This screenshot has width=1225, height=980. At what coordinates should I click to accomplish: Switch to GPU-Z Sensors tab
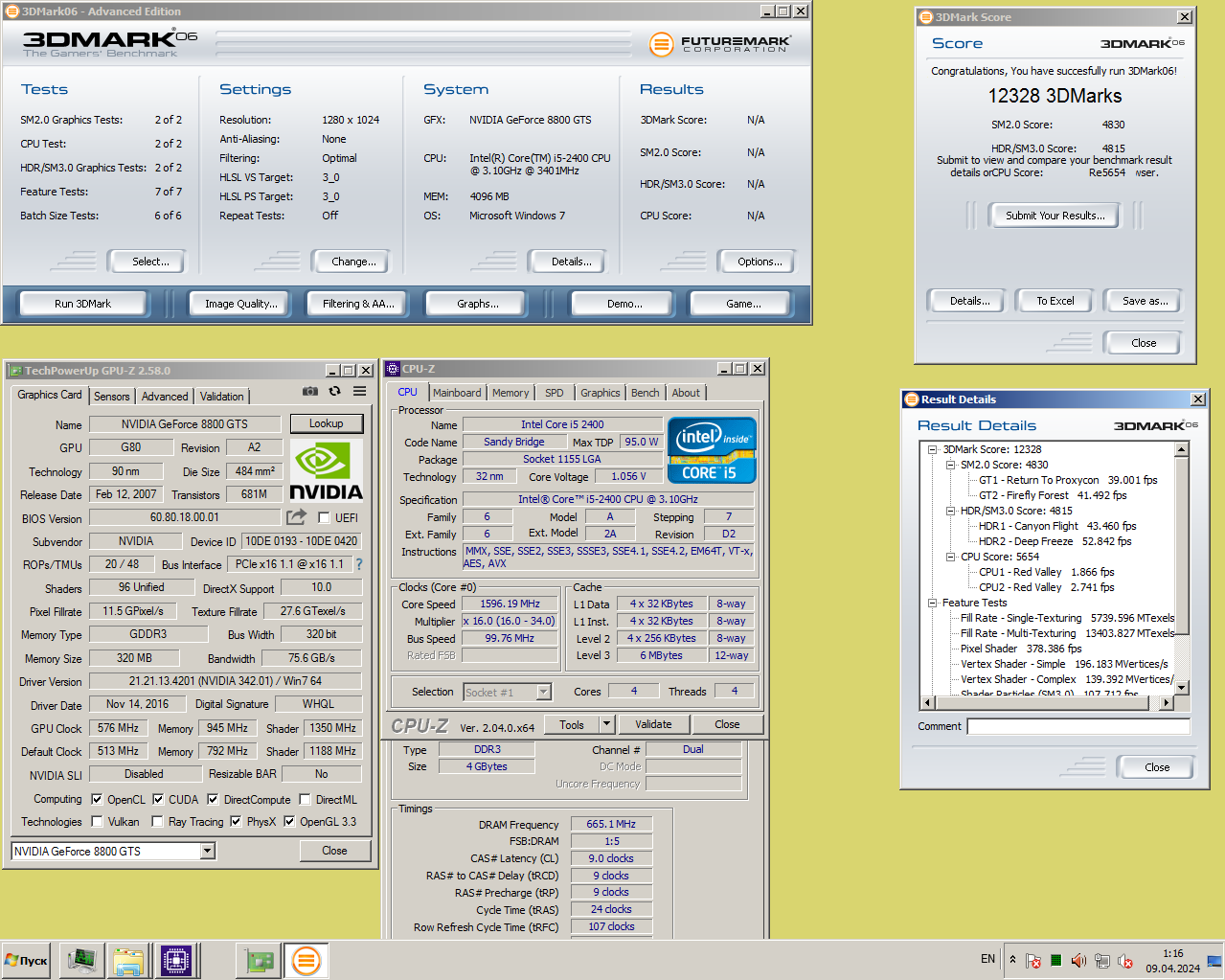point(111,397)
